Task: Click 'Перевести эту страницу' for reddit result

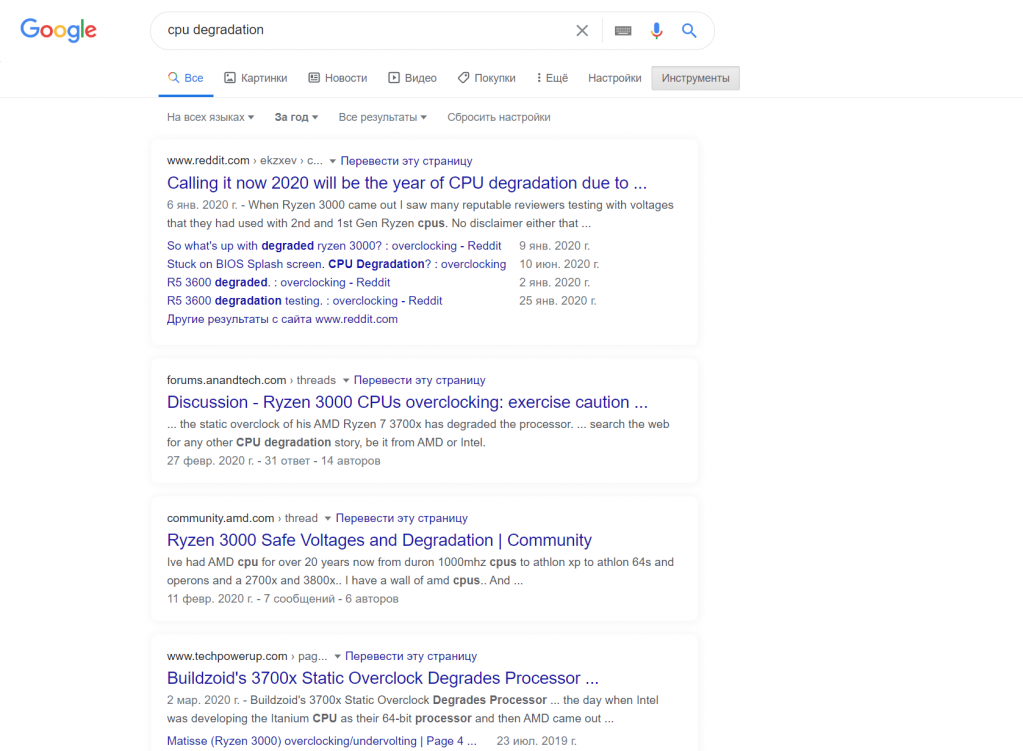Action: pos(406,161)
